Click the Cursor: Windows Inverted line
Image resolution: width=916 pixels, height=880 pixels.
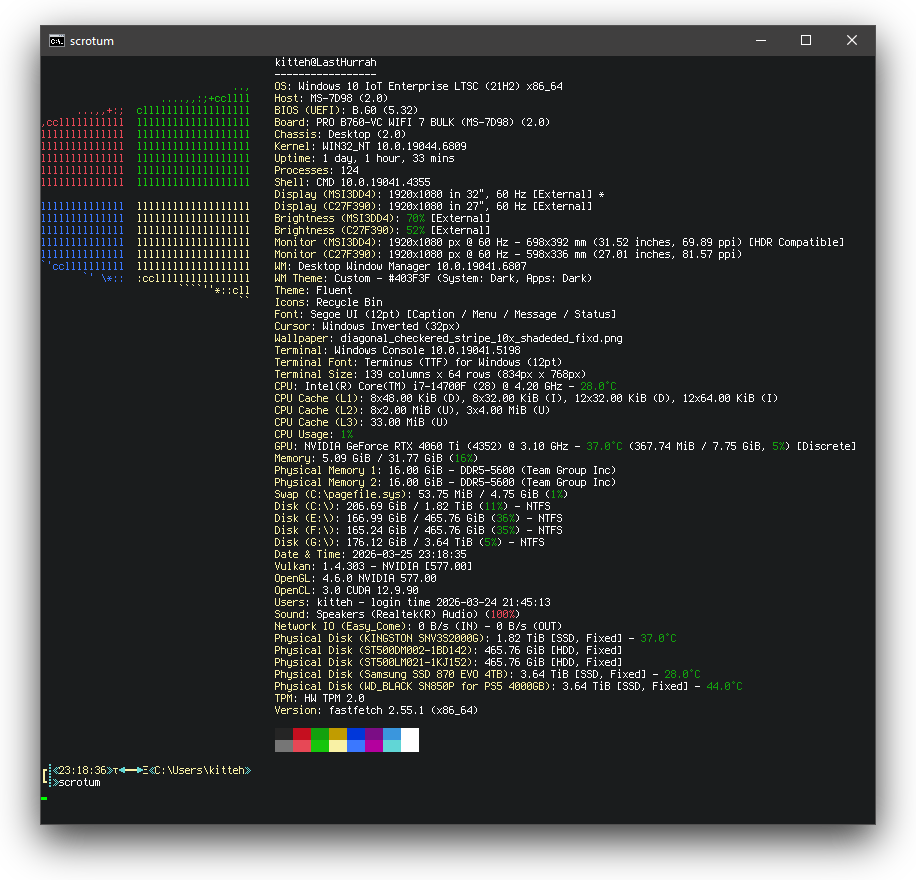[367, 325]
